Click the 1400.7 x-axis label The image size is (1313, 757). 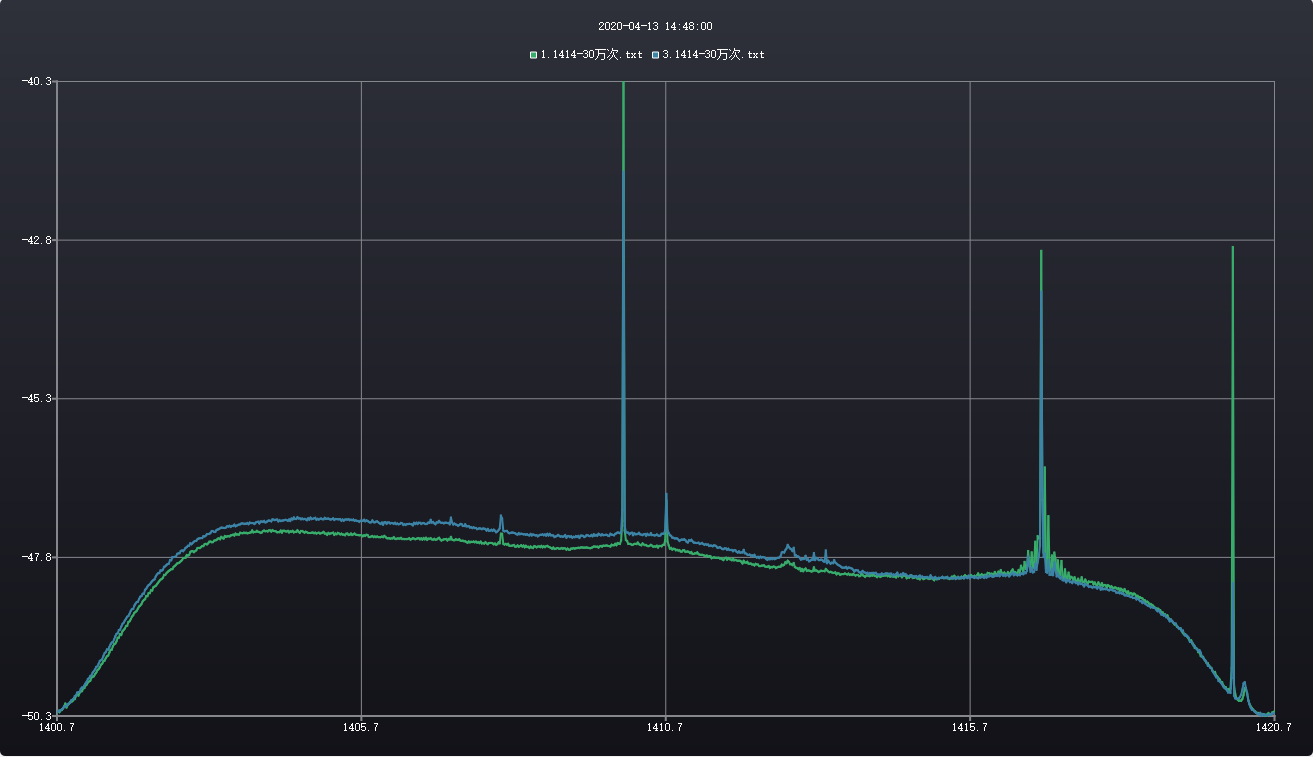click(x=55, y=728)
